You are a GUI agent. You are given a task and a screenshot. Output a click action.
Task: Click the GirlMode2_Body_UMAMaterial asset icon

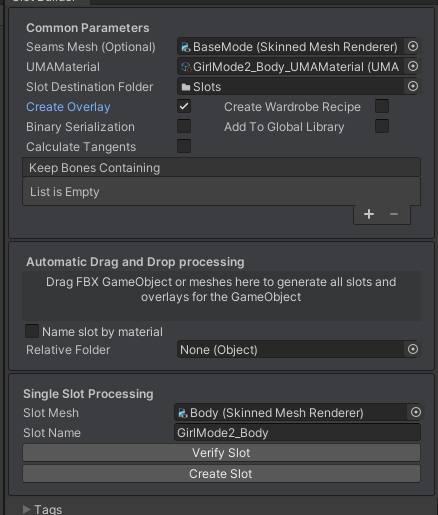click(x=186, y=67)
